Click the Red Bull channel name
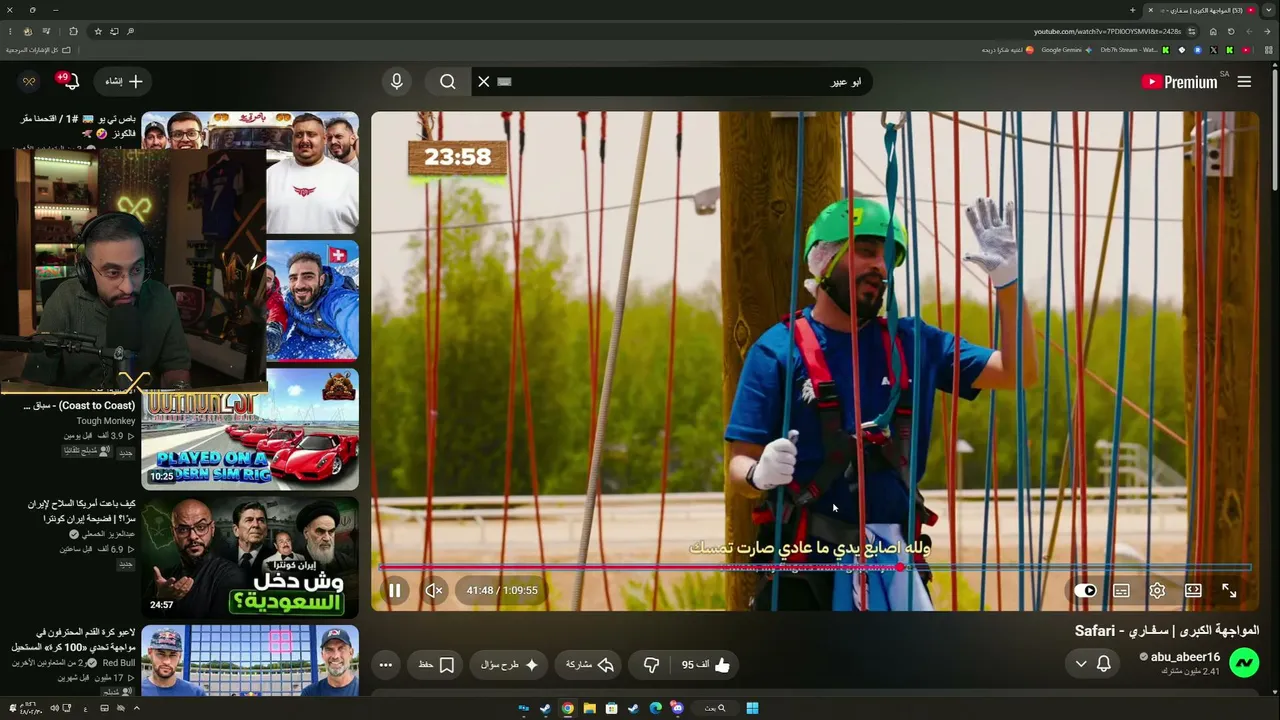Image resolution: width=1280 pixels, height=720 pixels. click(119, 663)
